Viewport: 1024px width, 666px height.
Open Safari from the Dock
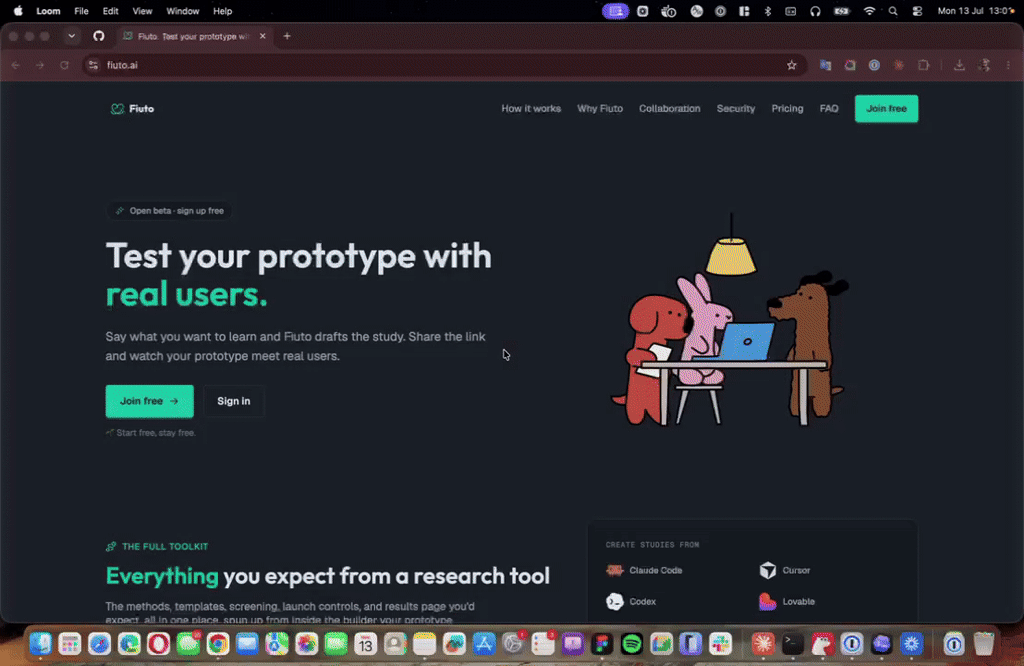[x=99, y=644]
